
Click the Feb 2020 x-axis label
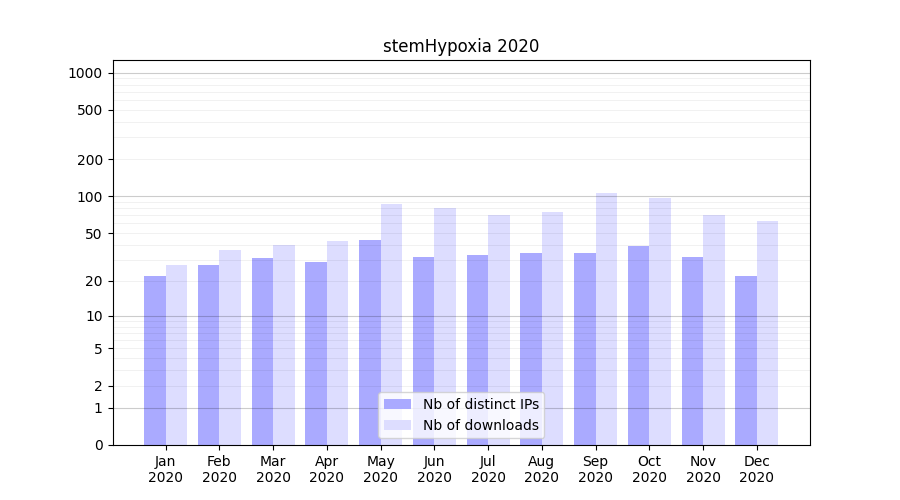219,469
